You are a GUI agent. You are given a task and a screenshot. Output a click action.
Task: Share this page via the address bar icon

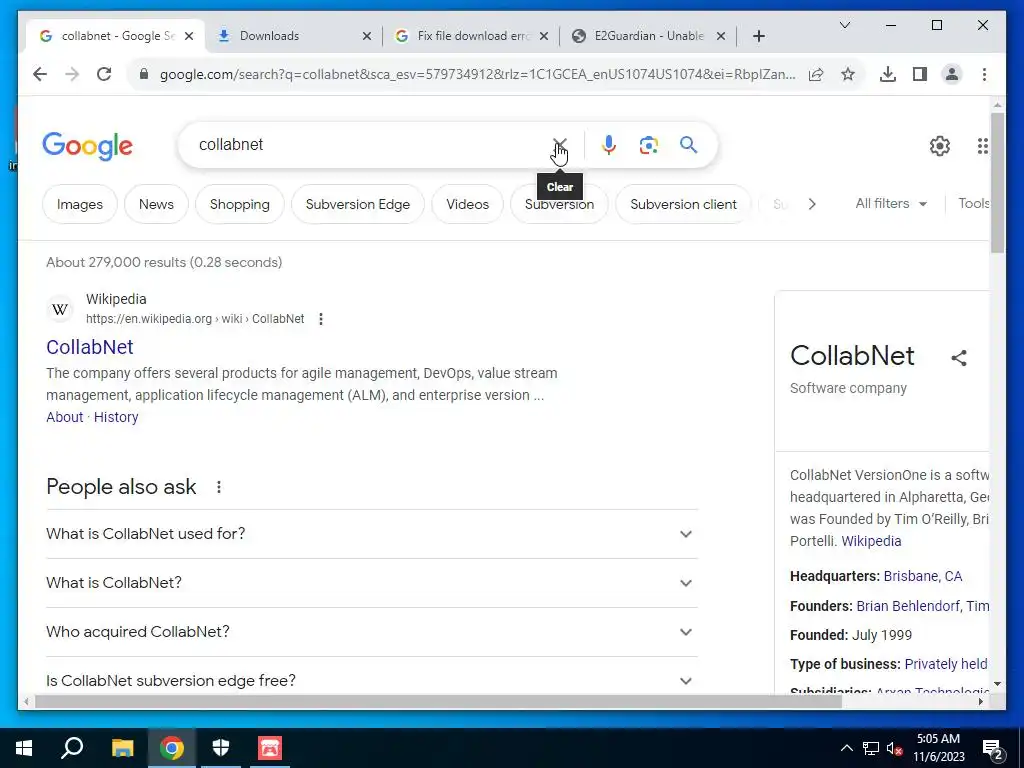coord(816,74)
